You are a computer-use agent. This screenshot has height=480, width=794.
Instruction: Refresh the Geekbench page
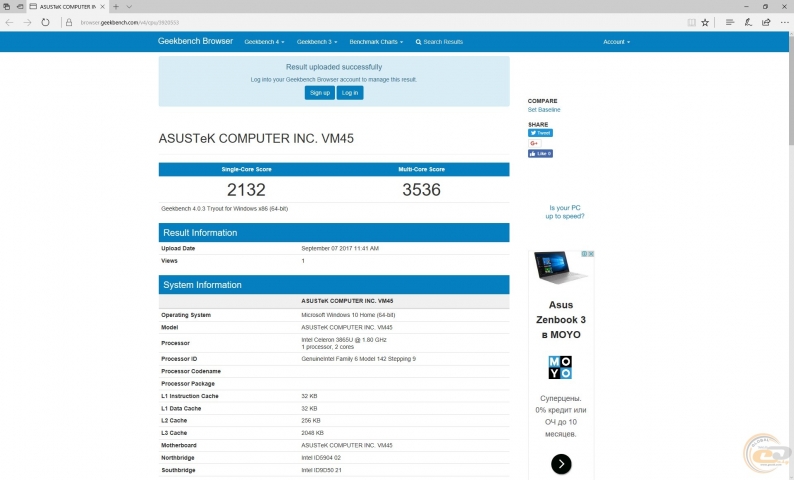click(x=46, y=22)
